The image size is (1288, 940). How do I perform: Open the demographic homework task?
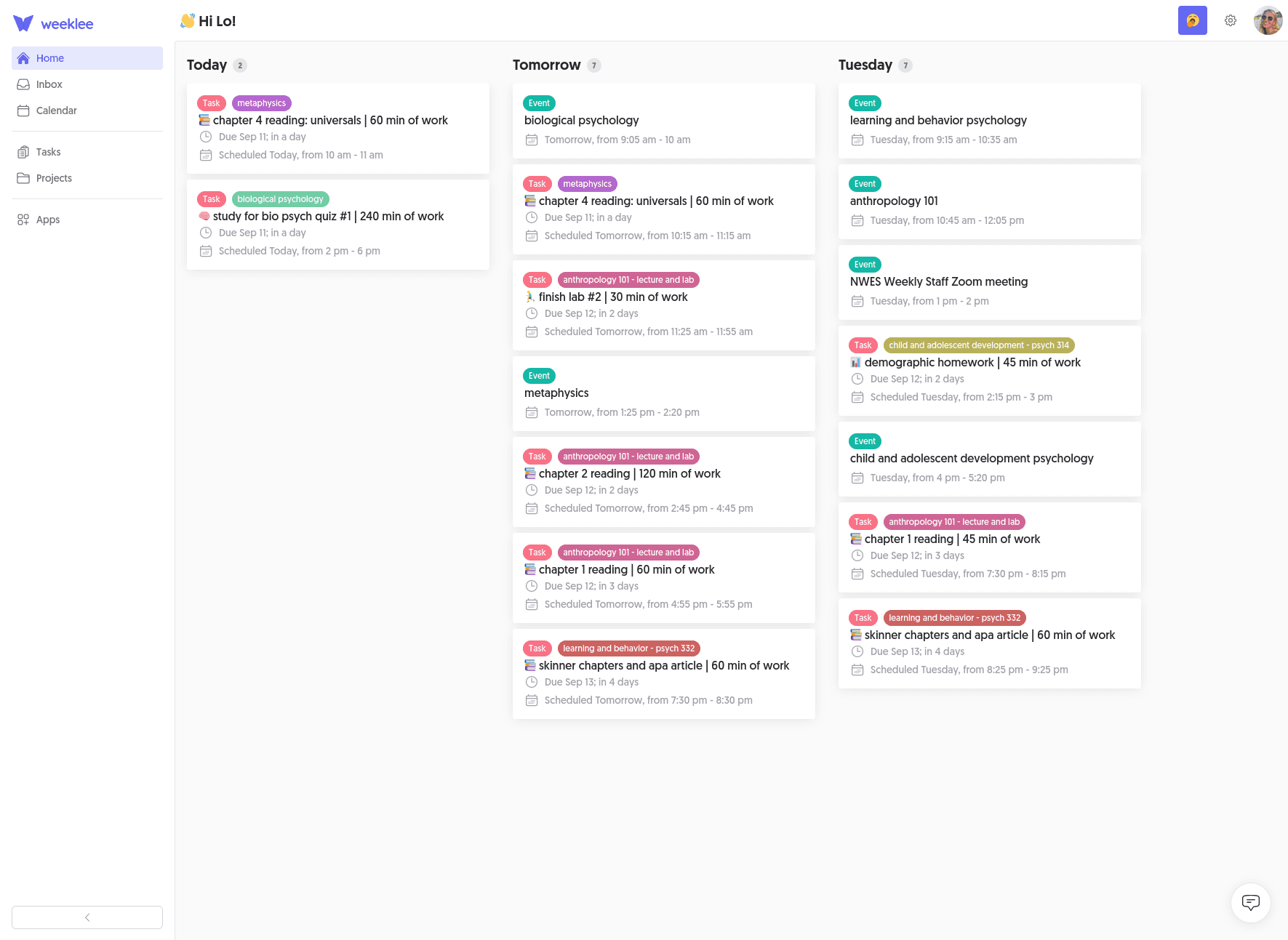coord(972,363)
